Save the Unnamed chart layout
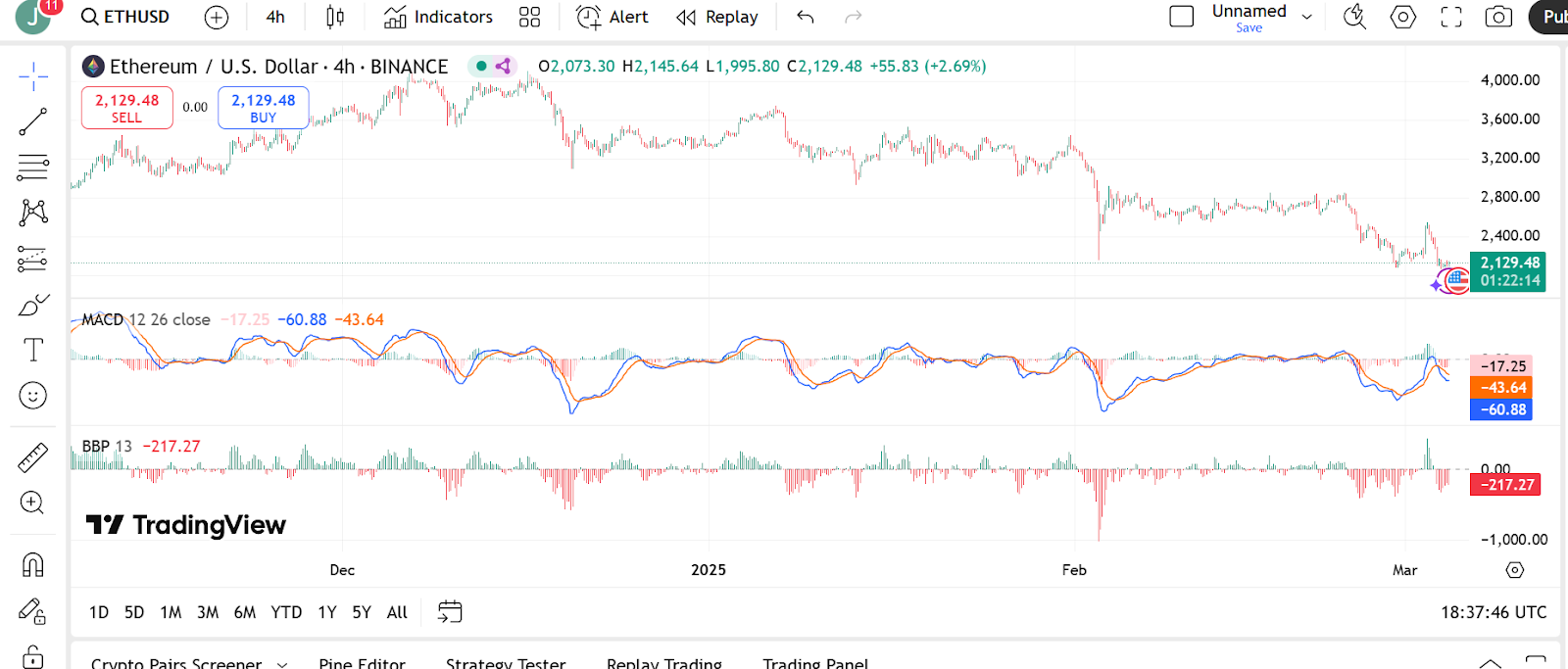1568x669 pixels. coord(1249,27)
